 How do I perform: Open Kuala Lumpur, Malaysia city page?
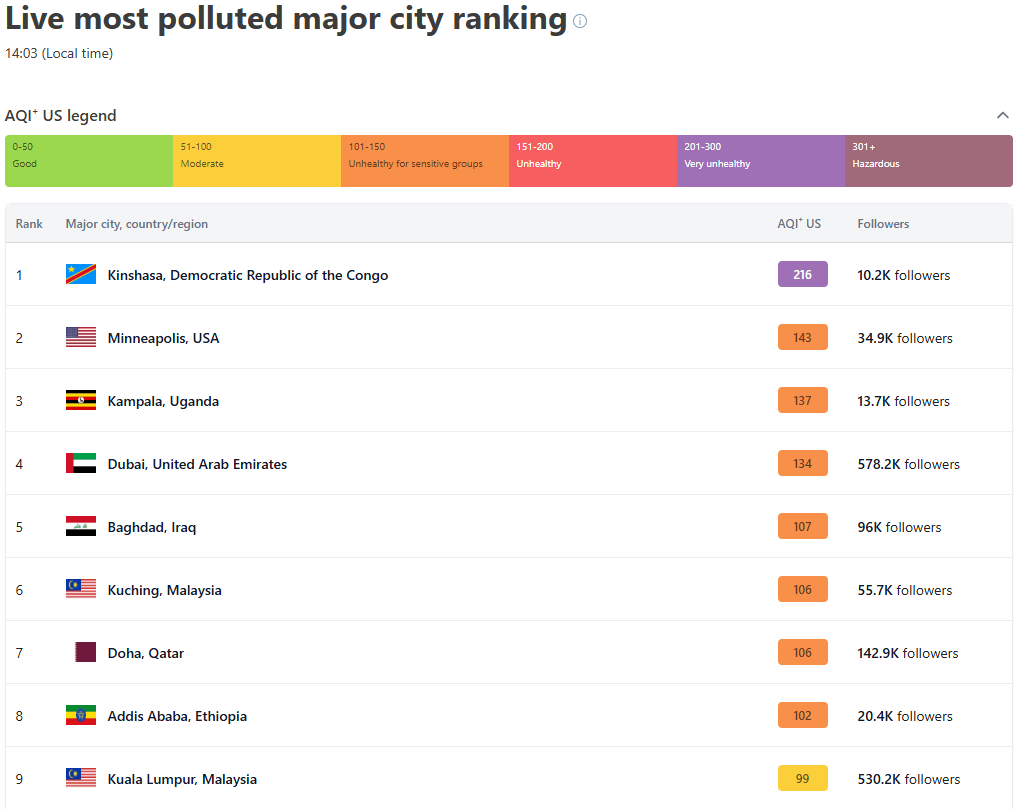182,779
